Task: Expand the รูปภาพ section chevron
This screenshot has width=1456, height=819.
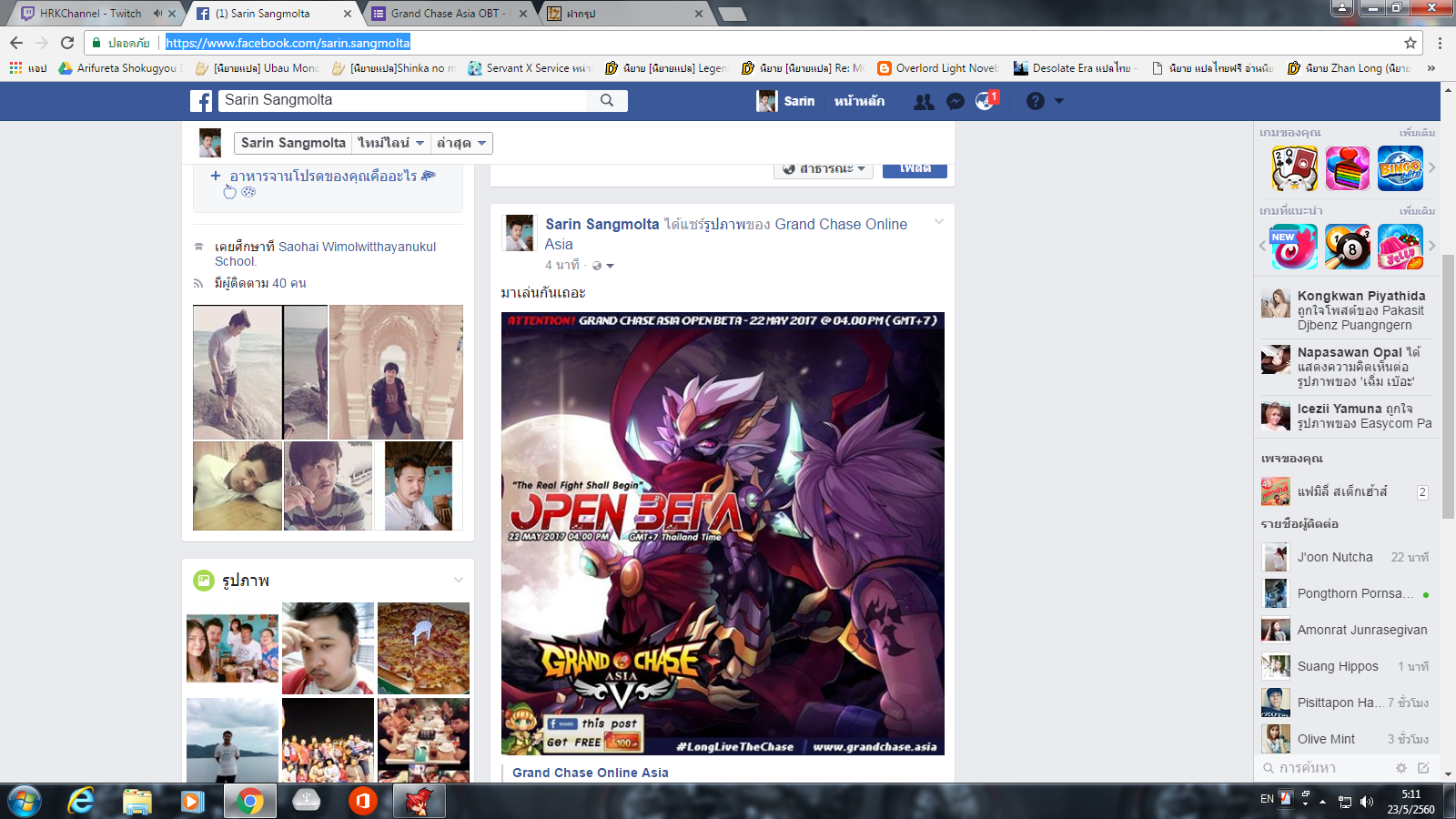Action: tap(459, 580)
